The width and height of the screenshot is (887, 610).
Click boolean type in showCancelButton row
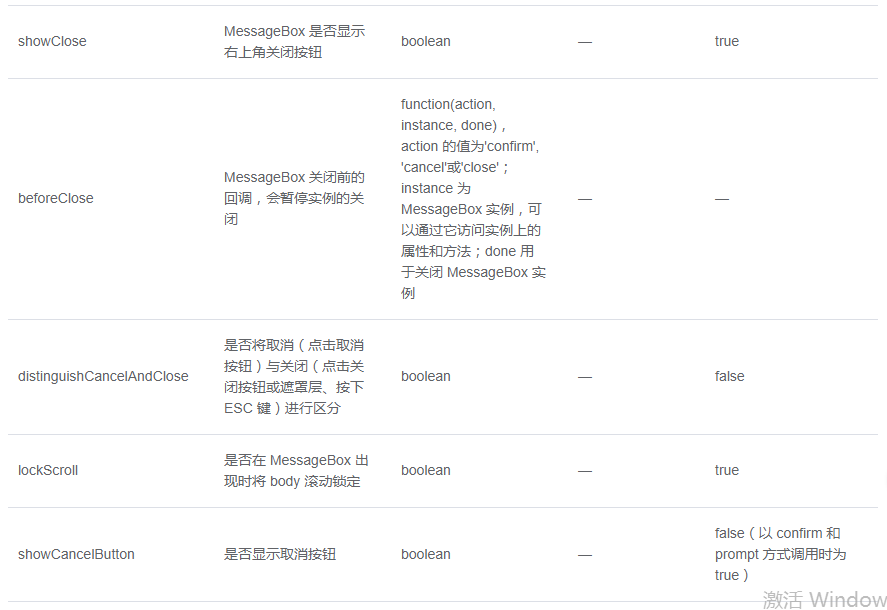426,554
